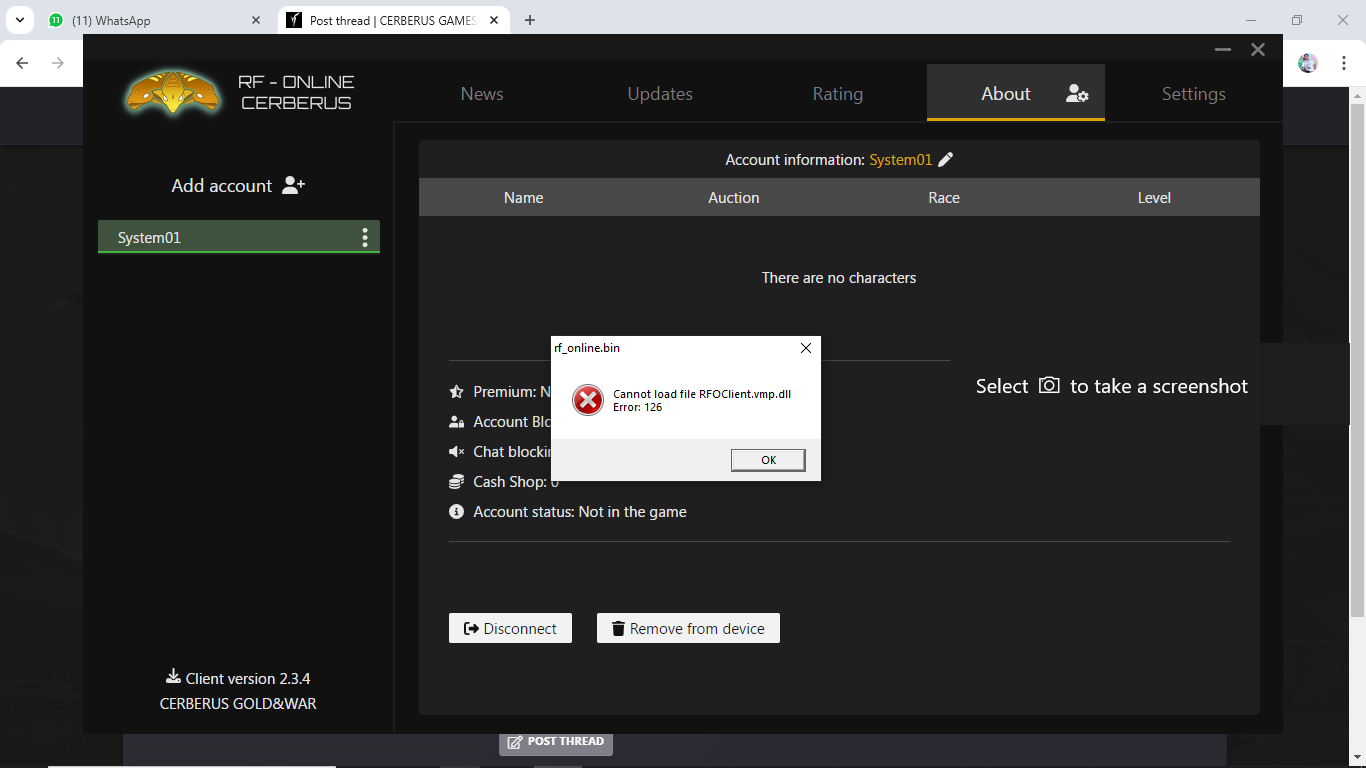
Task: Click the red error icon in dialog
Action: (588, 401)
